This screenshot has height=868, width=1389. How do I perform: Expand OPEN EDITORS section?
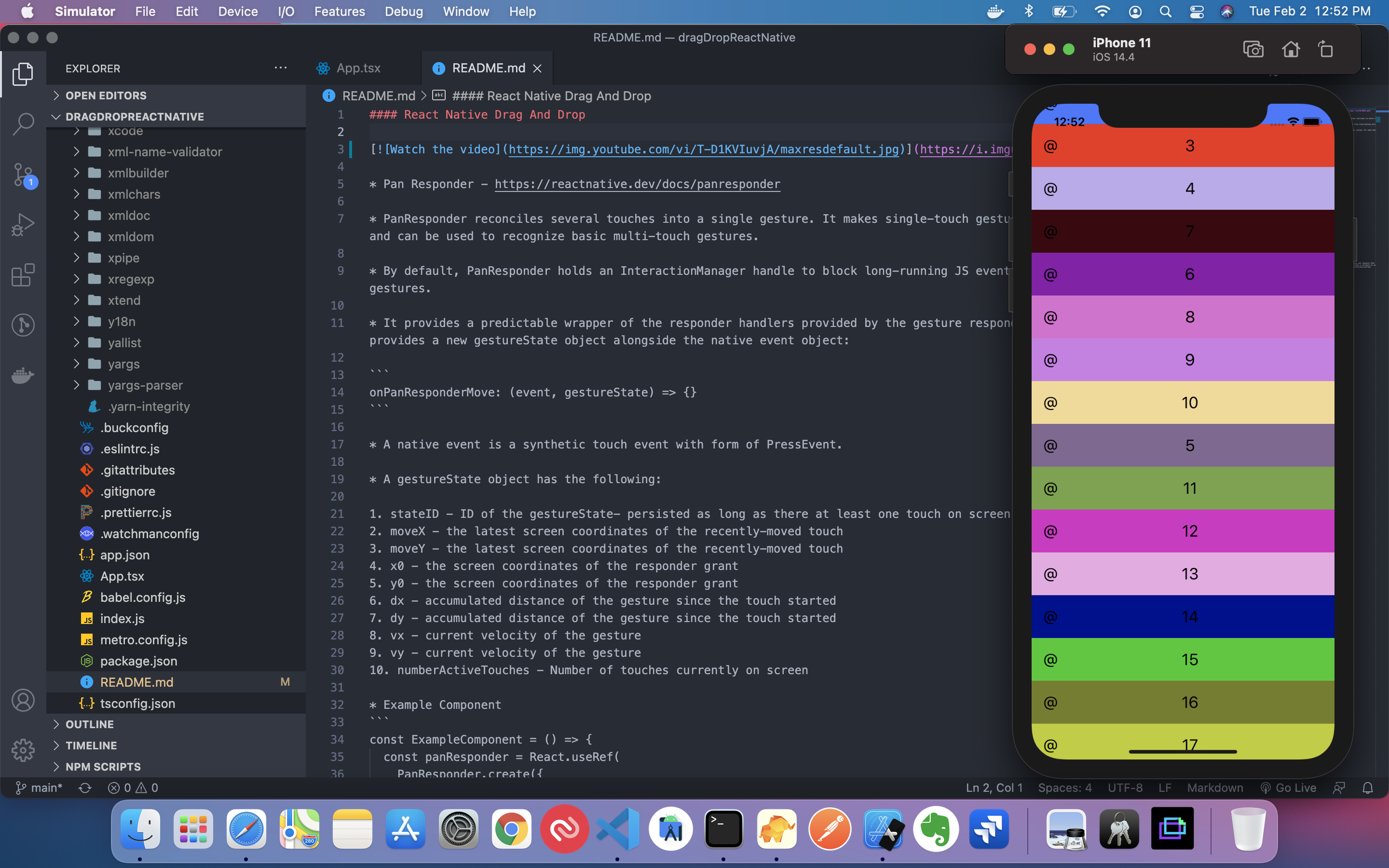[176, 95]
